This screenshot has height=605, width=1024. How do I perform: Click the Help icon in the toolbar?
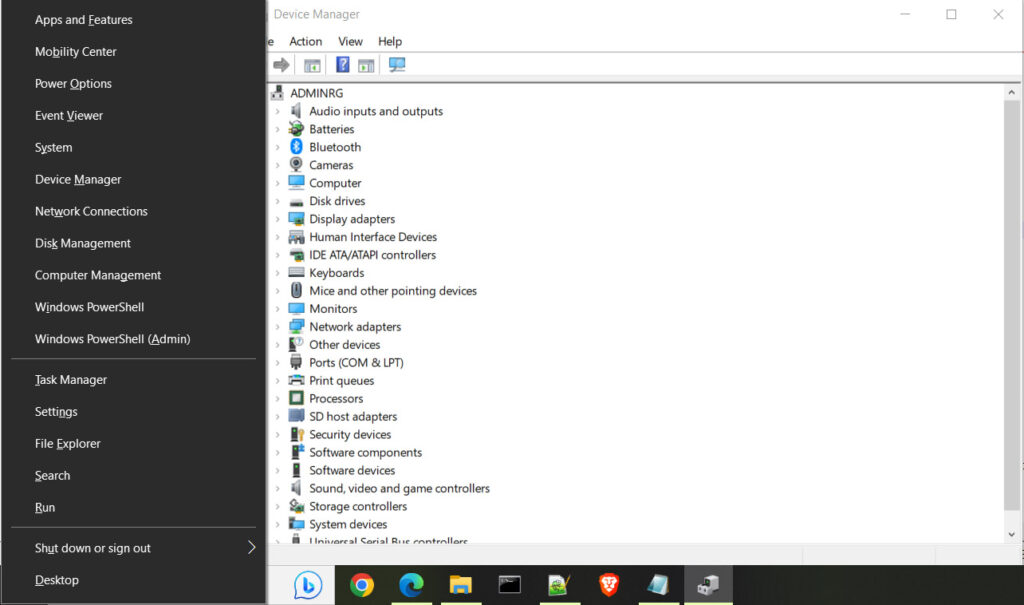tap(341, 64)
